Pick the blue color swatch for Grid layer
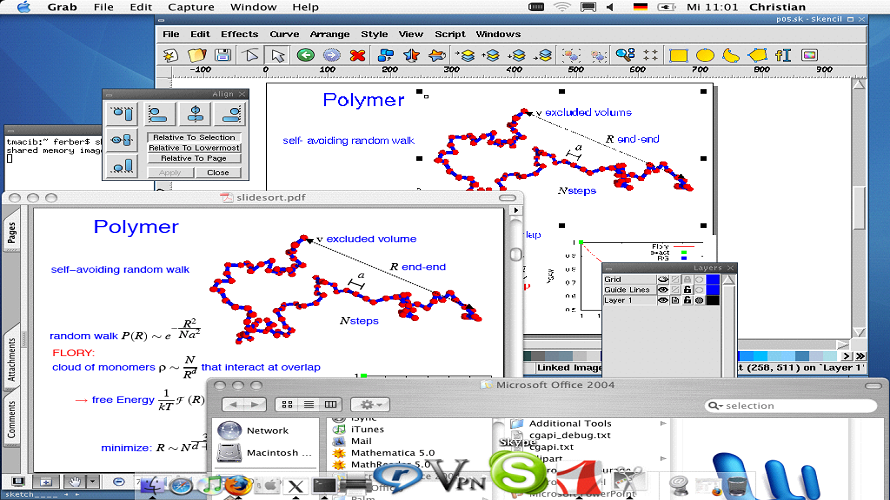 pos(711,280)
